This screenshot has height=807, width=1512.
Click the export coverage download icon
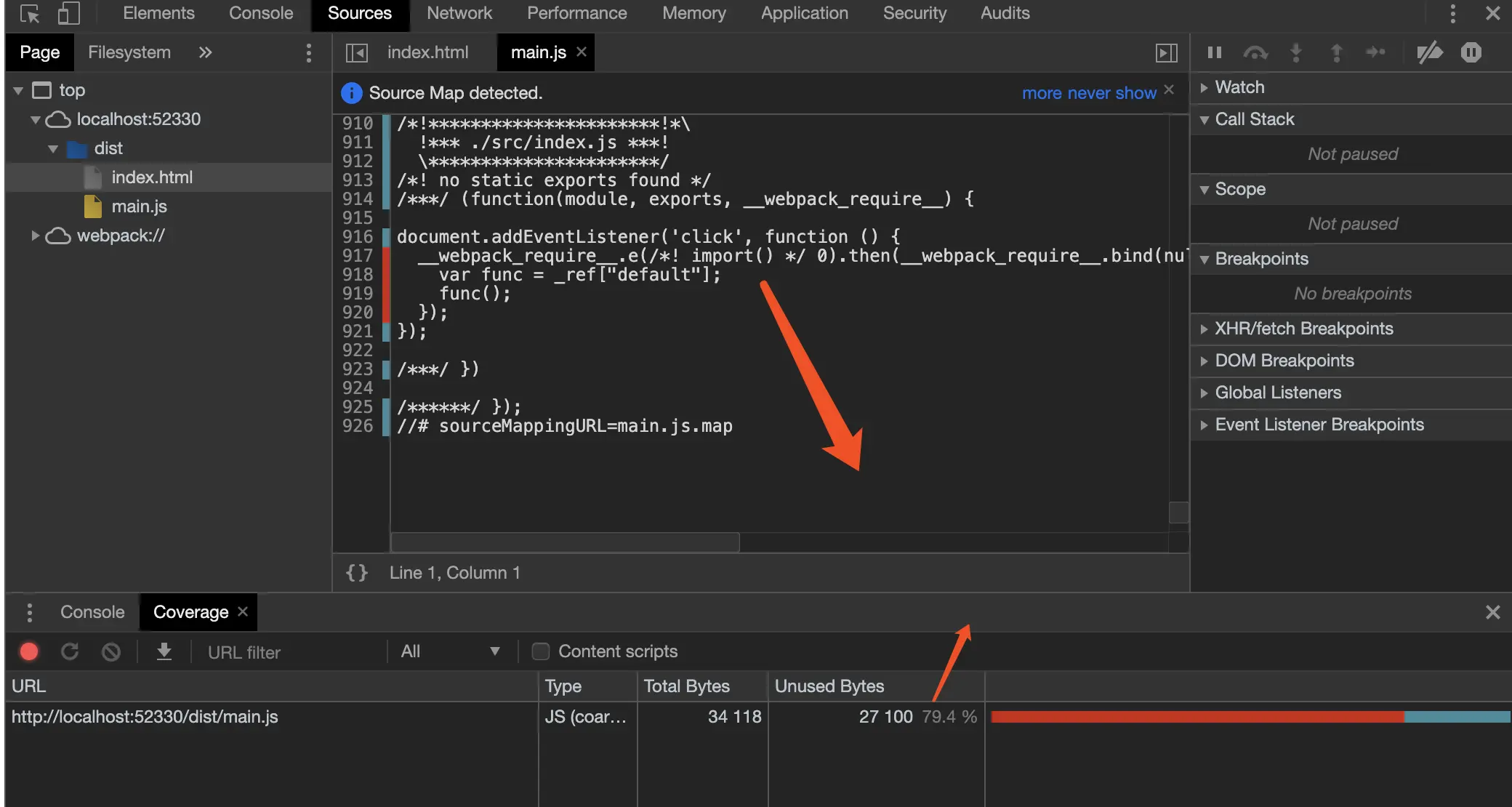(164, 651)
